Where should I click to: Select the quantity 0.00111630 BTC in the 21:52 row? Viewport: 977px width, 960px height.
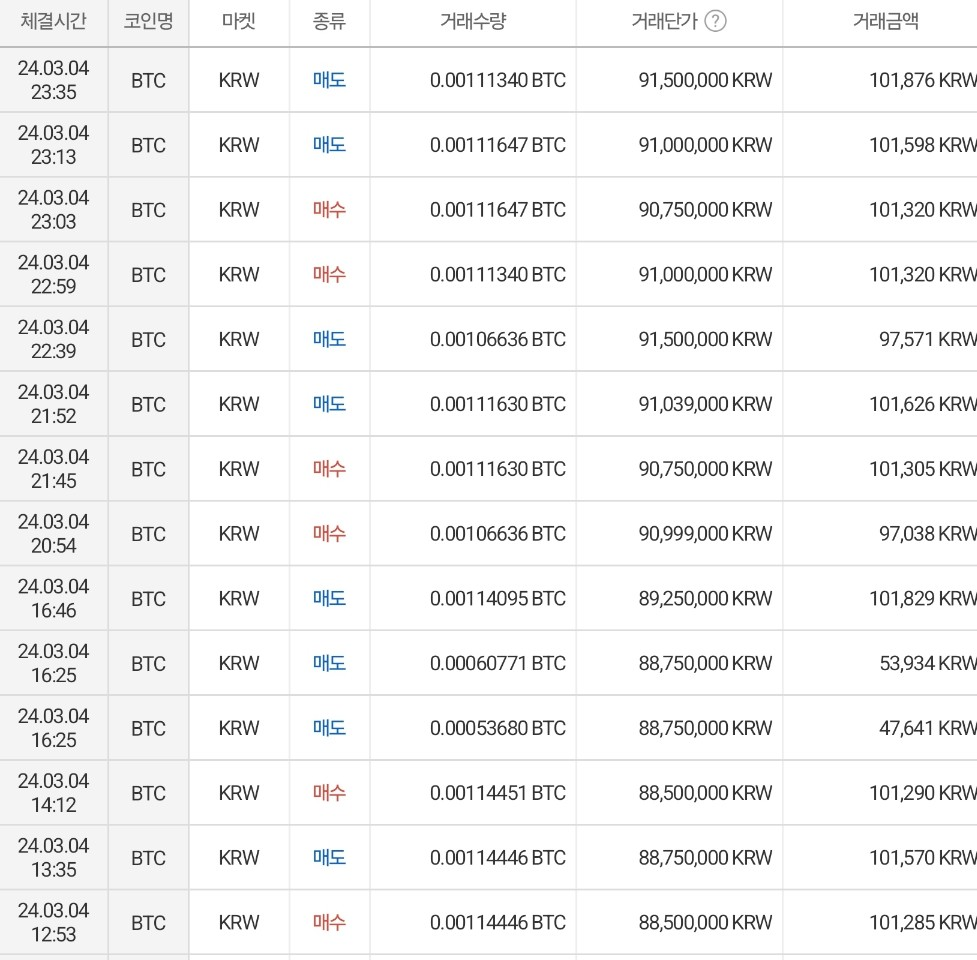click(498, 404)
